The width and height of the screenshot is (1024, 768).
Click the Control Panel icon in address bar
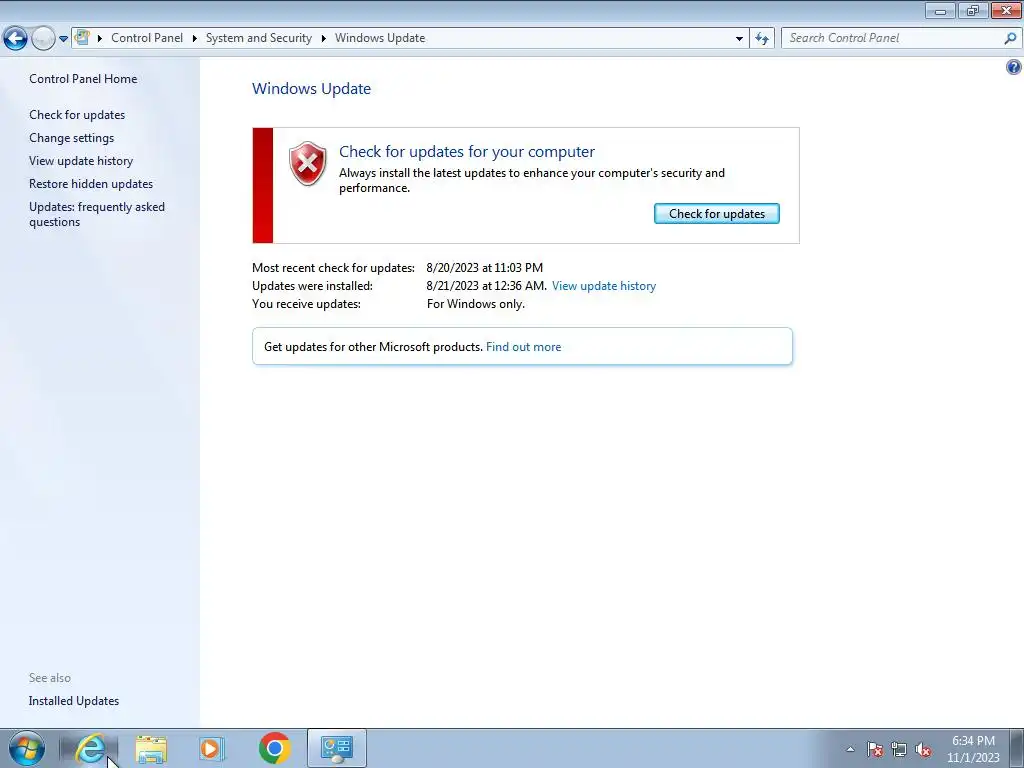pos(82,37)
